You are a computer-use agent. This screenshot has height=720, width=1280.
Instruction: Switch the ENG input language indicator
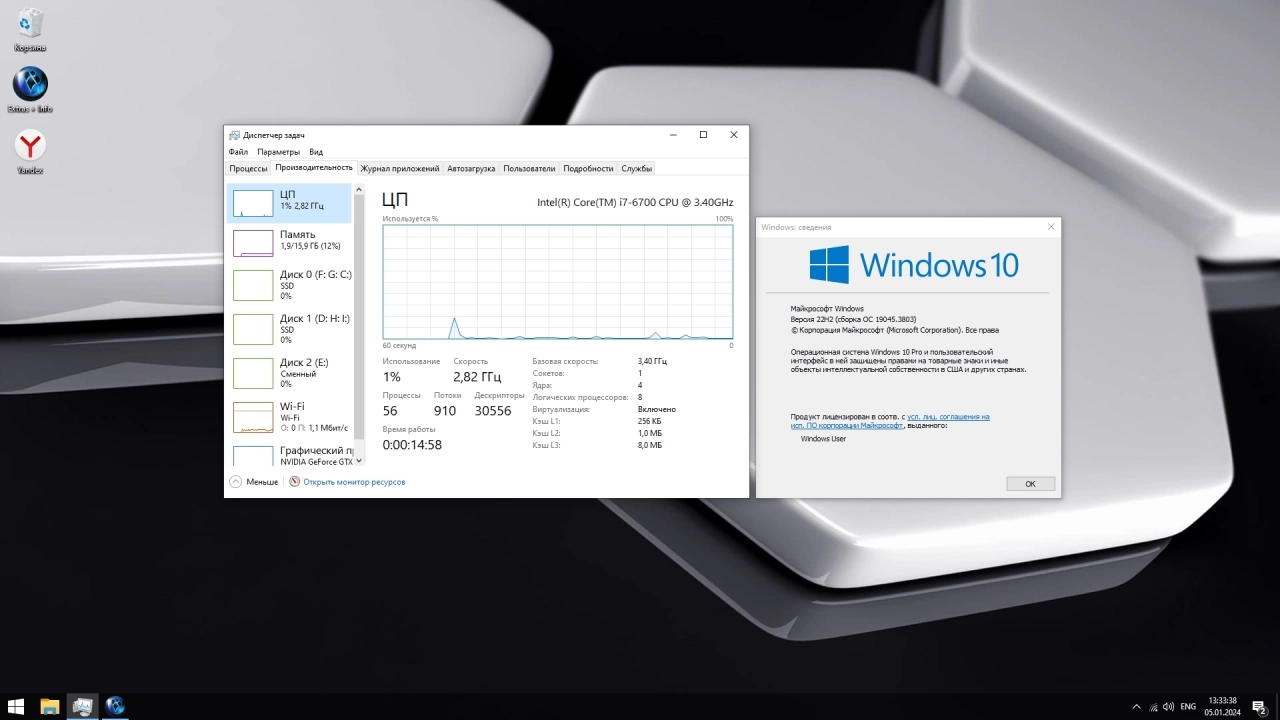(x=1188, y=707)
